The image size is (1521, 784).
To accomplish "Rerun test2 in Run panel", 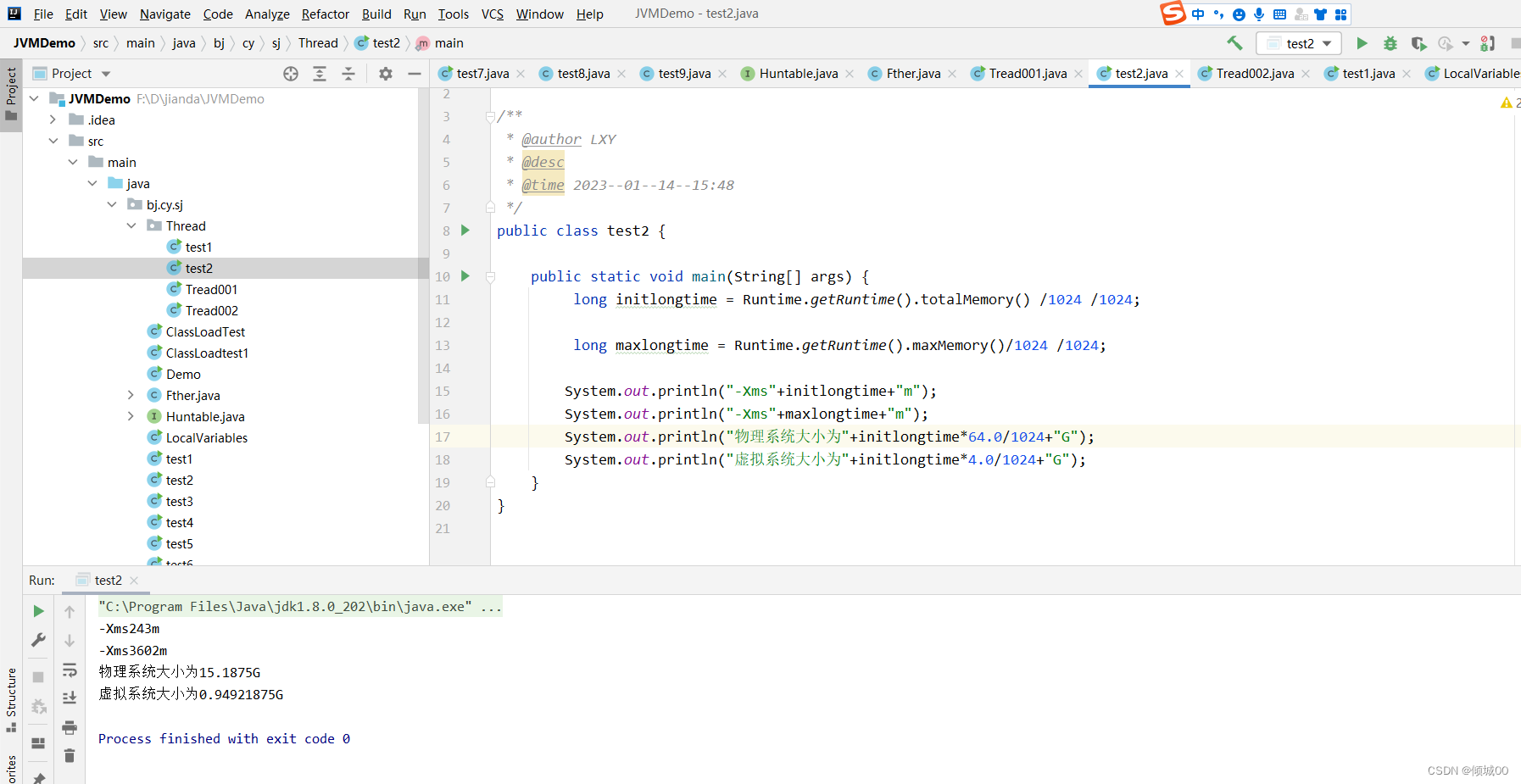I will pyautogui.click(x=38, y=611).
